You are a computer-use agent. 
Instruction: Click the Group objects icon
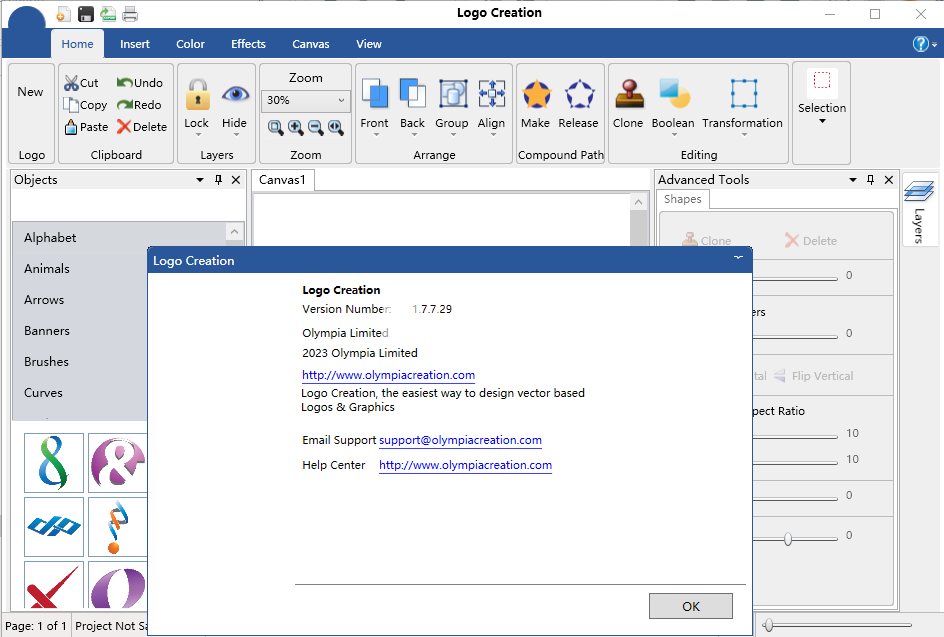[452, 93]
